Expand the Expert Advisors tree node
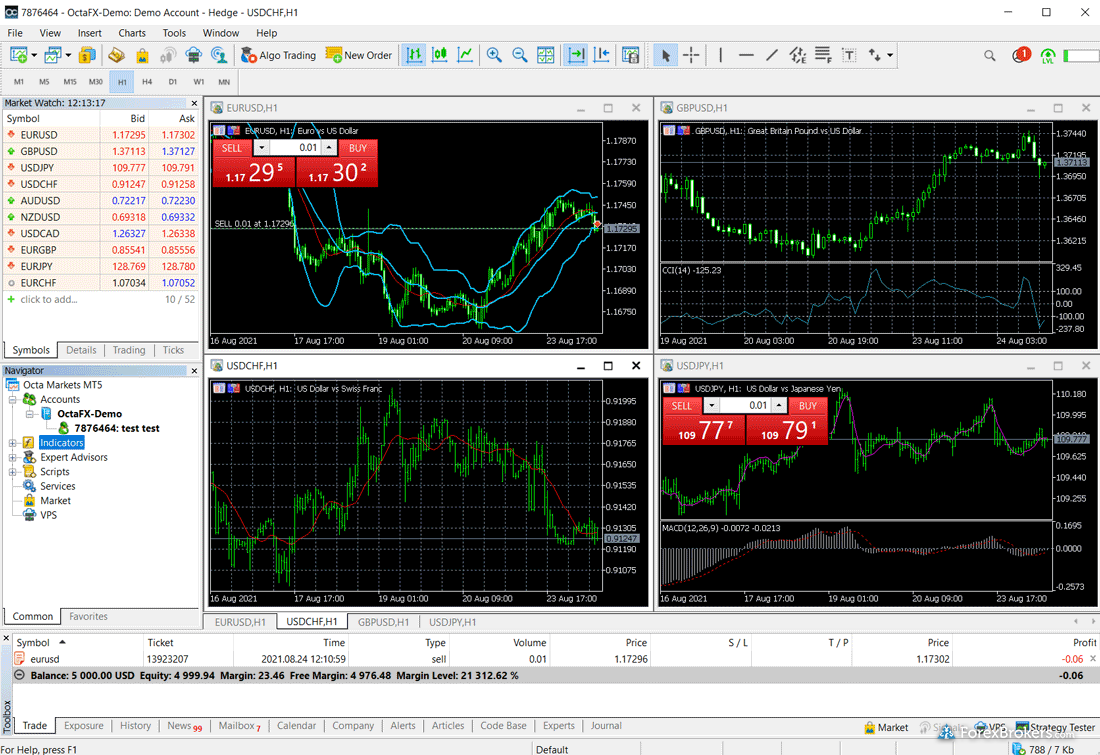1100x755 pixels. click(13, 457)
